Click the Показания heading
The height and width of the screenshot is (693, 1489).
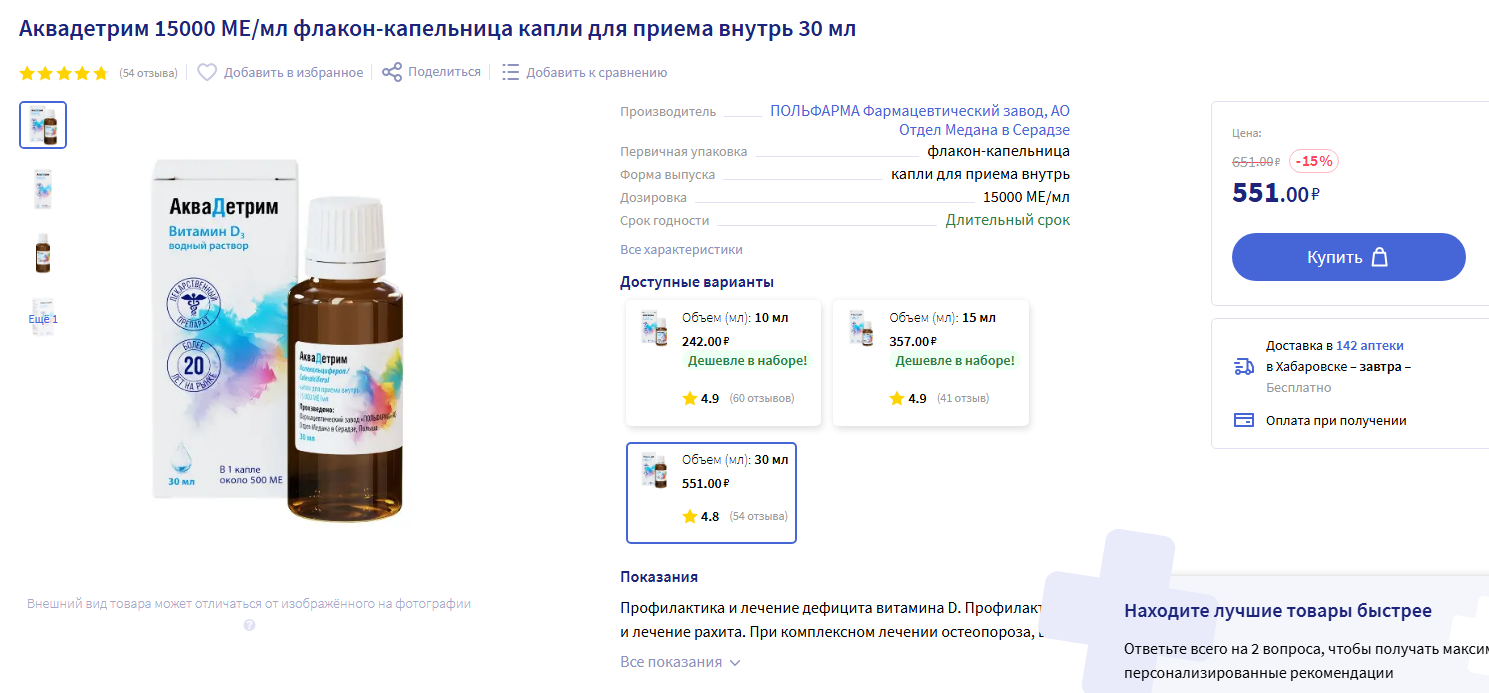659,577
